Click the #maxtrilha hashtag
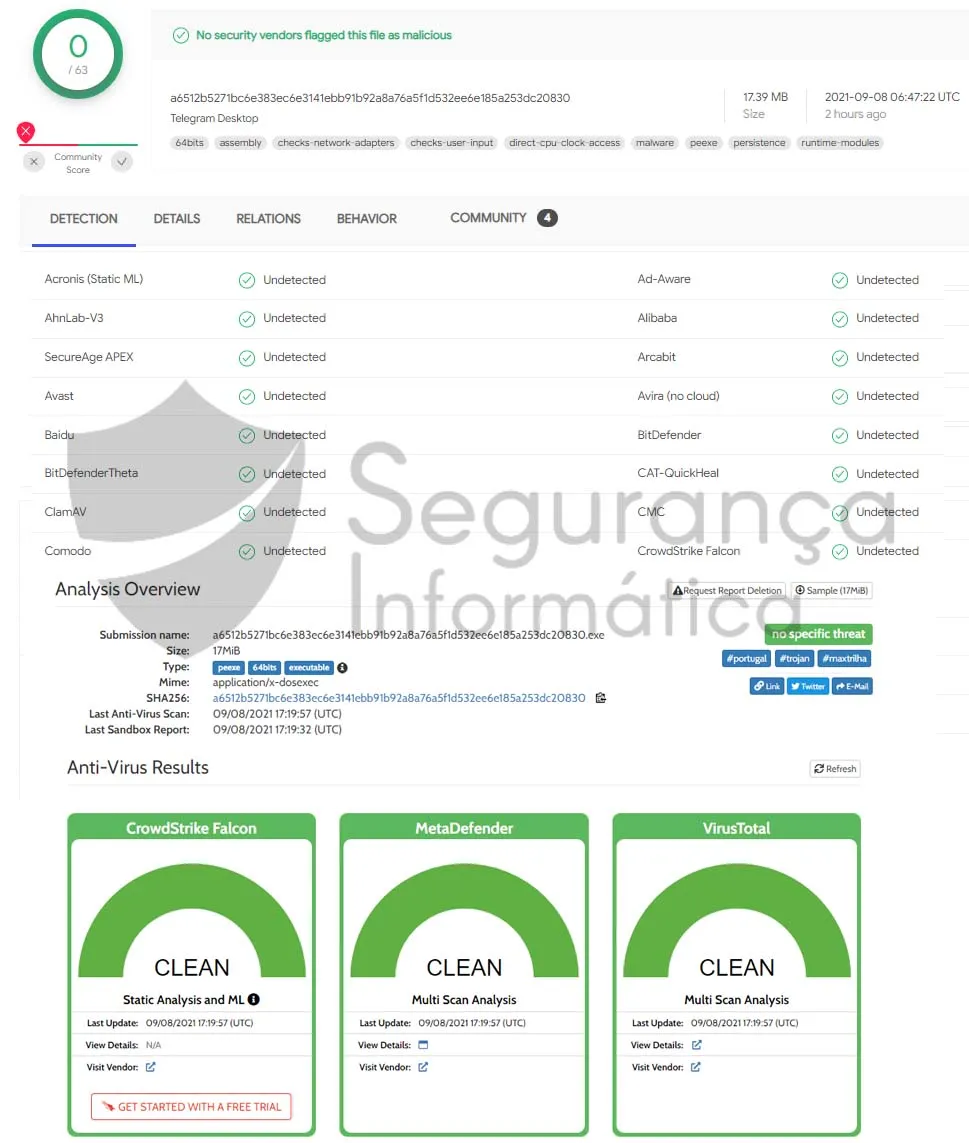969x1143 pixels. coord(844,658)
